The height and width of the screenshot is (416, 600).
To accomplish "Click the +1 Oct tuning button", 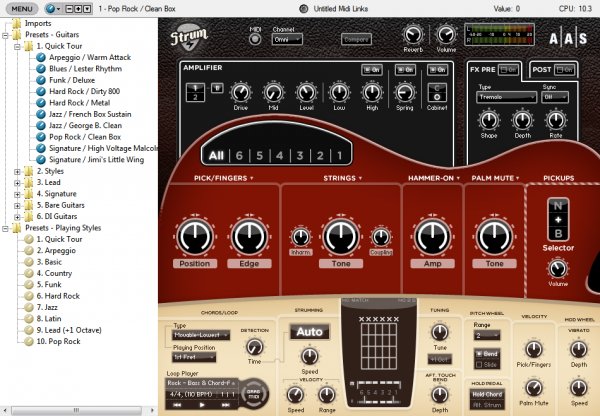I will pos(440,359).
